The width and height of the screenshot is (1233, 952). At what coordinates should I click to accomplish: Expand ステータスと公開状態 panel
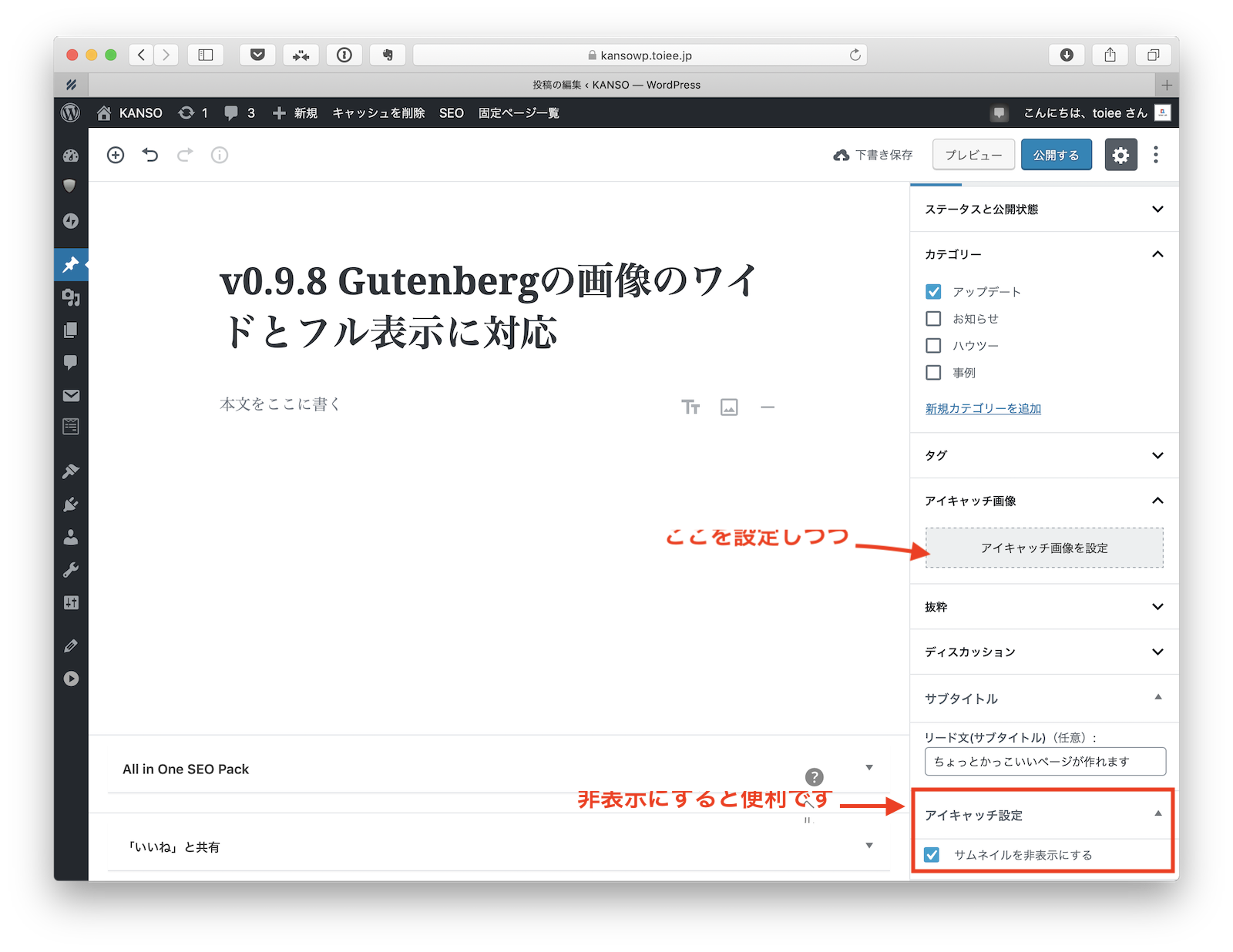click(x=1044, y=210)
